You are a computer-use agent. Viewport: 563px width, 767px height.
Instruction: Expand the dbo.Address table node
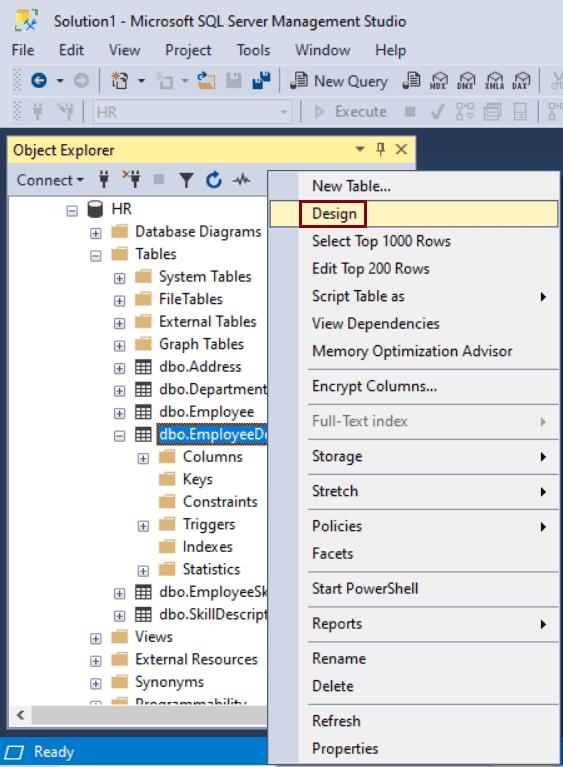pos(119,368)
